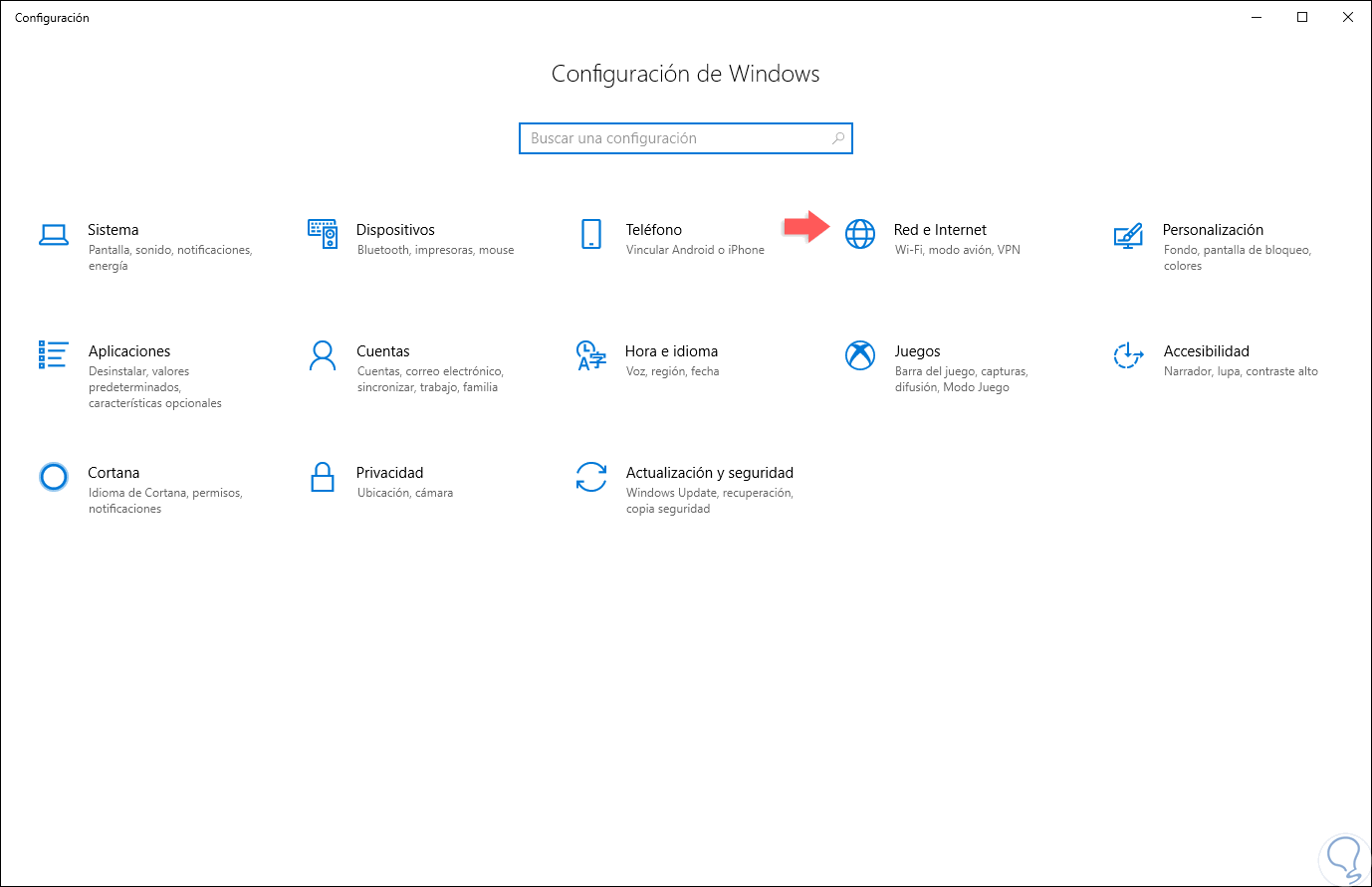1372x887 pixels.
Task: Click the Configuración title bar label
Action: tap(52, 17)
